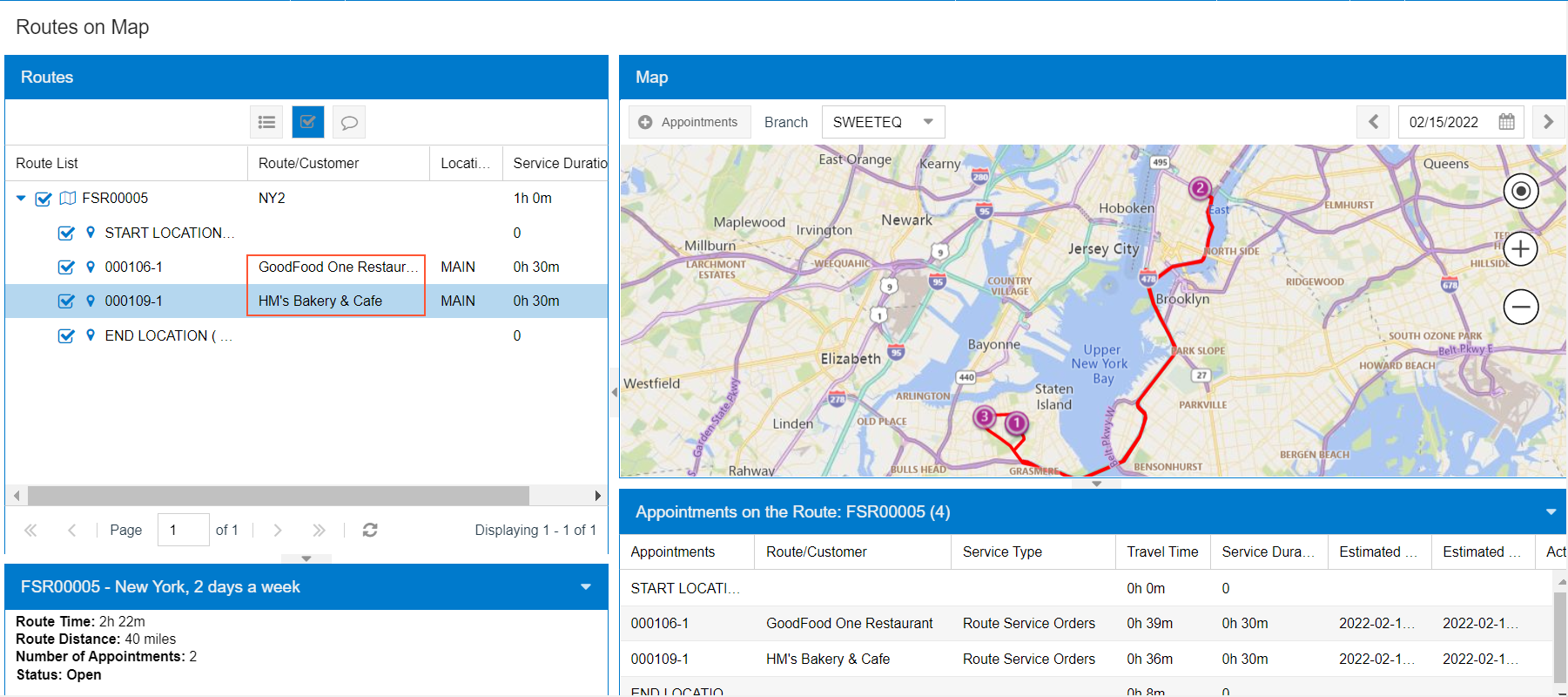Click the locate me target icon on map

1520,192
